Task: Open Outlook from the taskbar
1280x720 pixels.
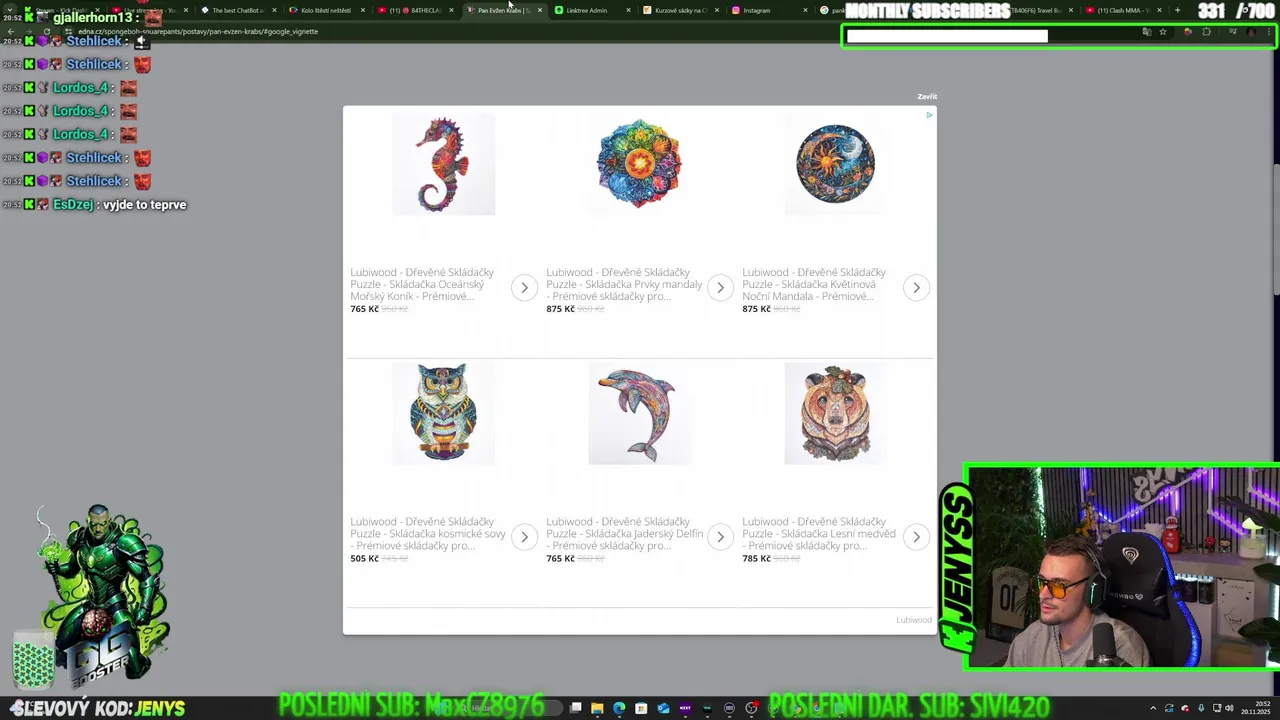Action: (663, 708)
